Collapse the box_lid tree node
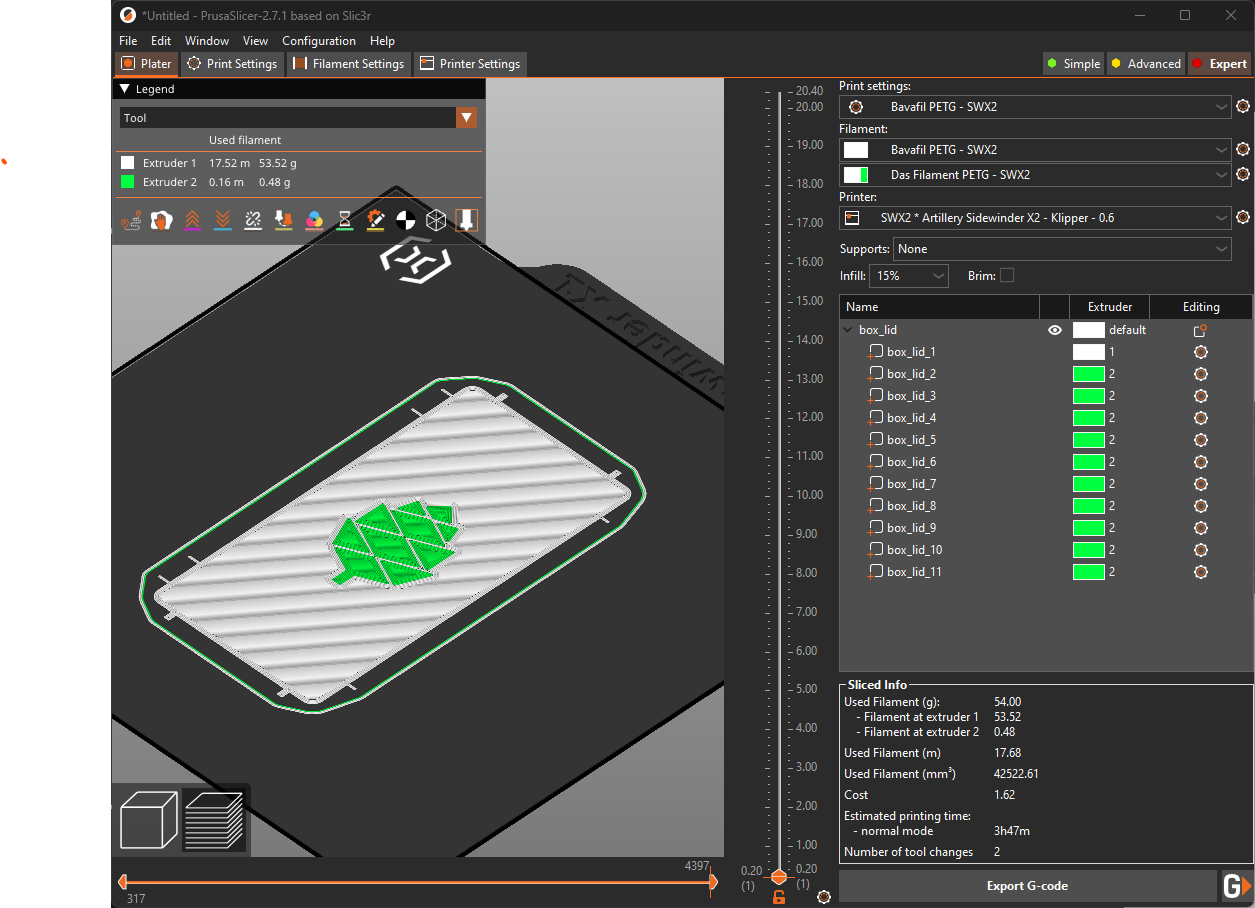Viewport: 1255px width, 908px height. [848, 330]
